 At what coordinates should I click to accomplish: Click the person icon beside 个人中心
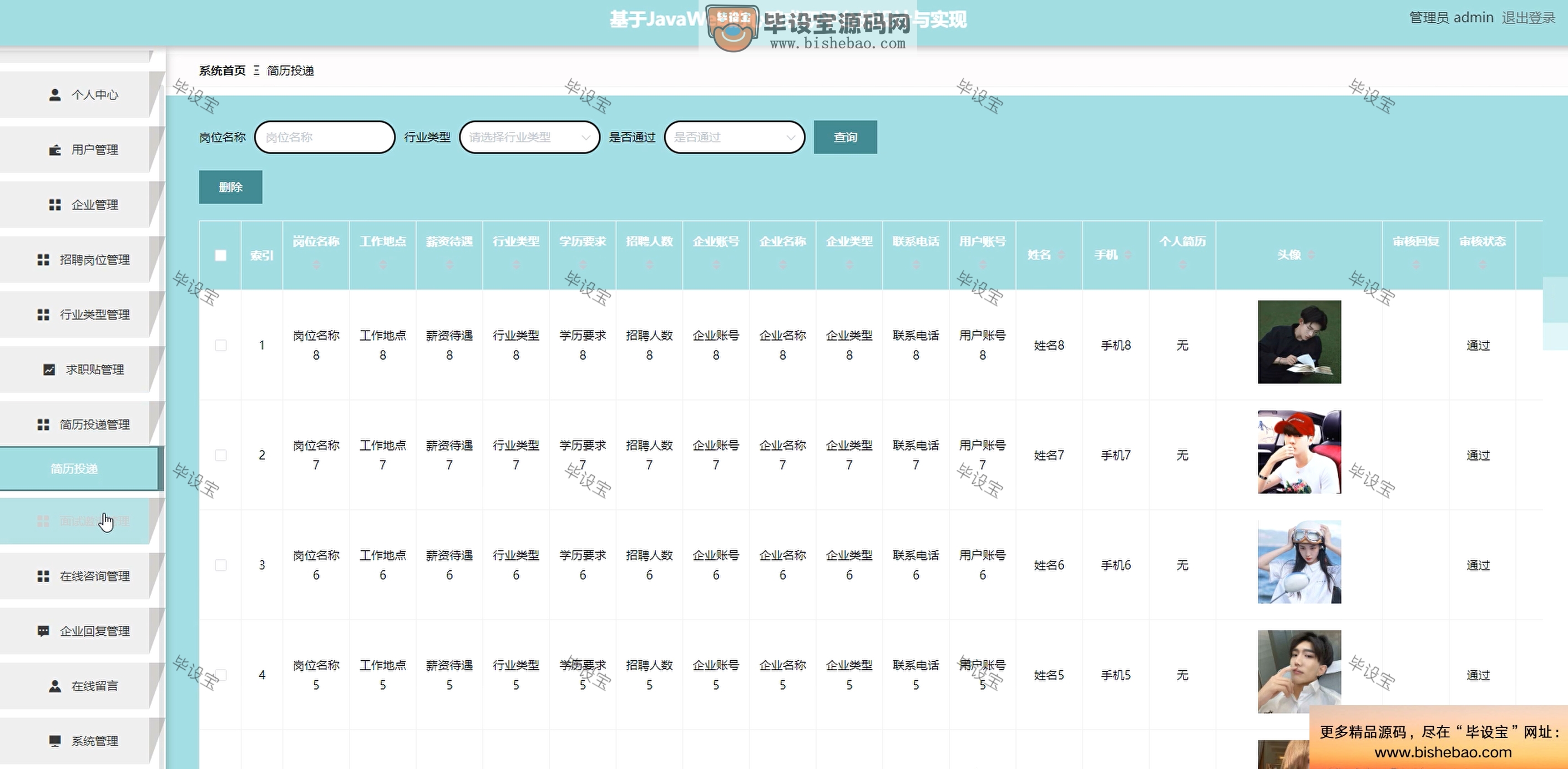[x=55, y=95]
